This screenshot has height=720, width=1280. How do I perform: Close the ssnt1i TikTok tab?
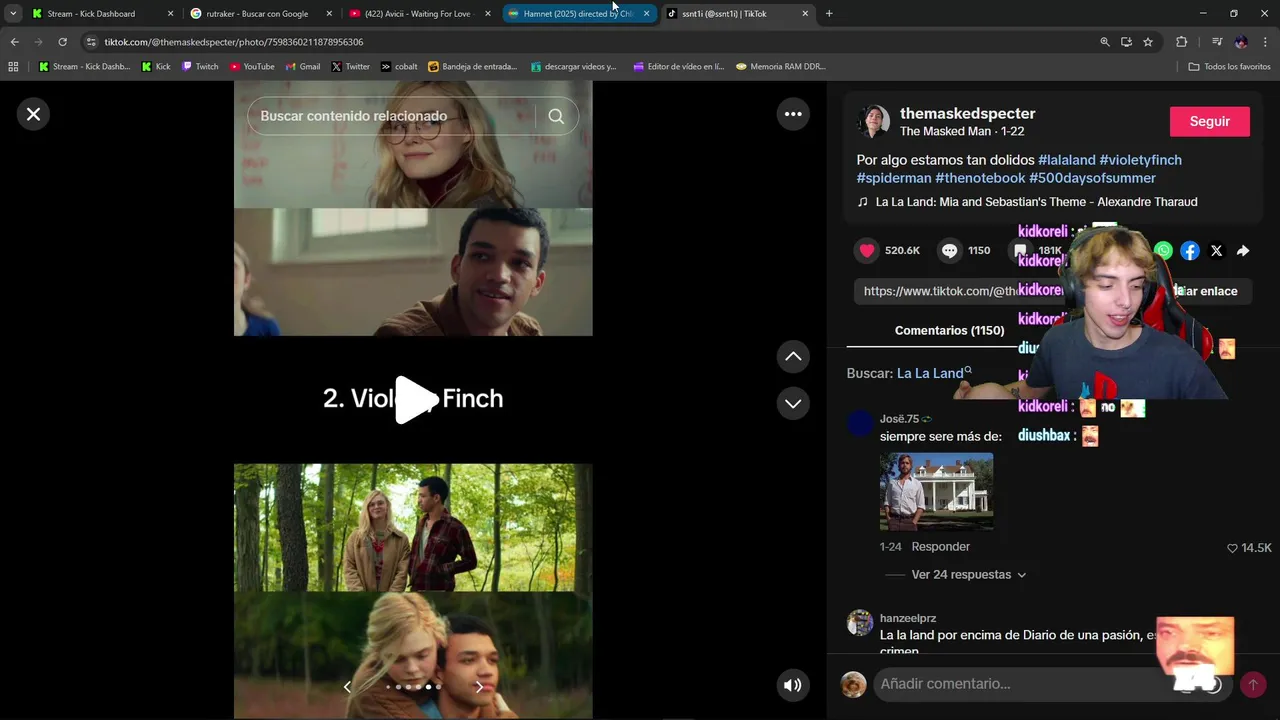coord(805,14)
